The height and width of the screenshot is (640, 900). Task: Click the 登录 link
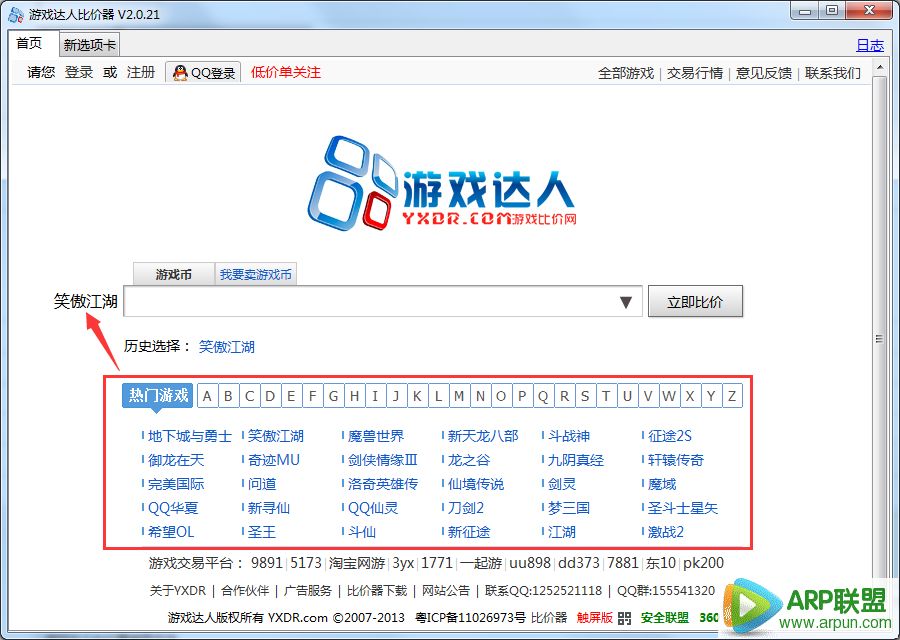coord(79,72)
